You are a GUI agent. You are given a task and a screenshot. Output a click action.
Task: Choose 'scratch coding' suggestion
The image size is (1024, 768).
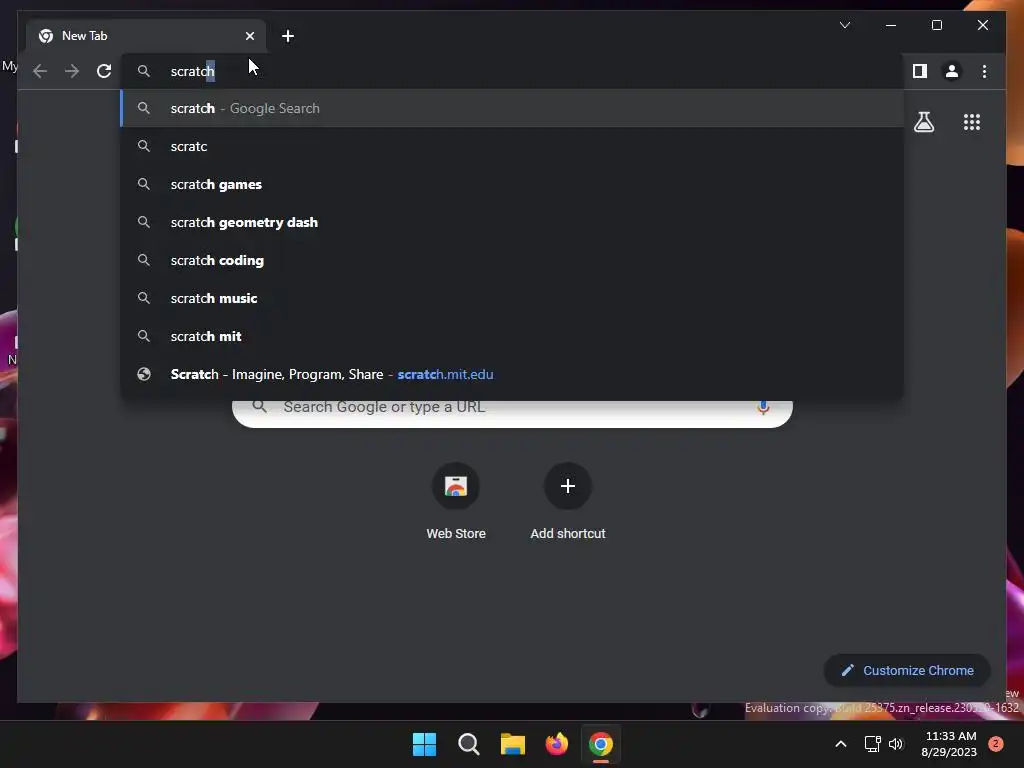(x=512, y=260)
